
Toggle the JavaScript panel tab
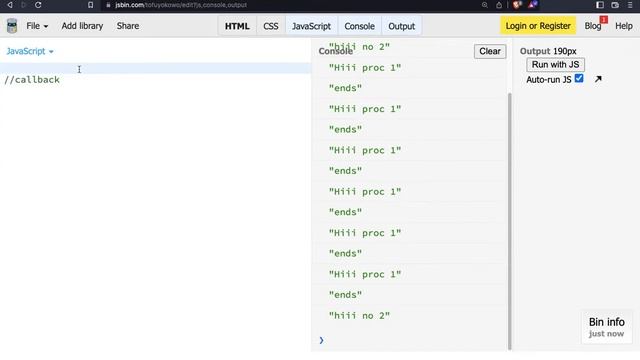(311, 26)
